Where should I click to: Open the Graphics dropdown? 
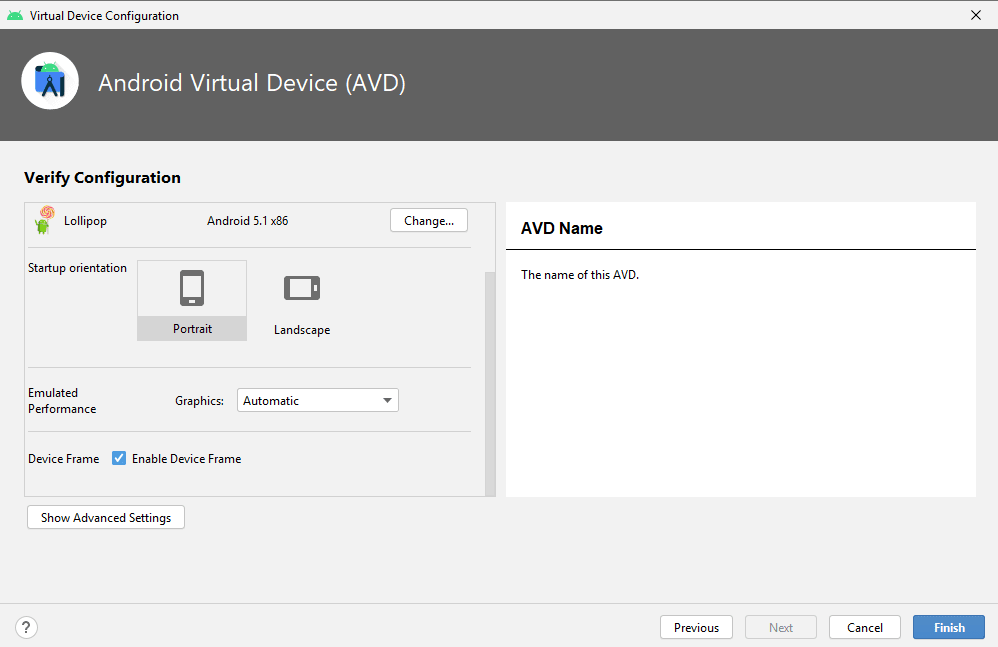coord(318,400)
